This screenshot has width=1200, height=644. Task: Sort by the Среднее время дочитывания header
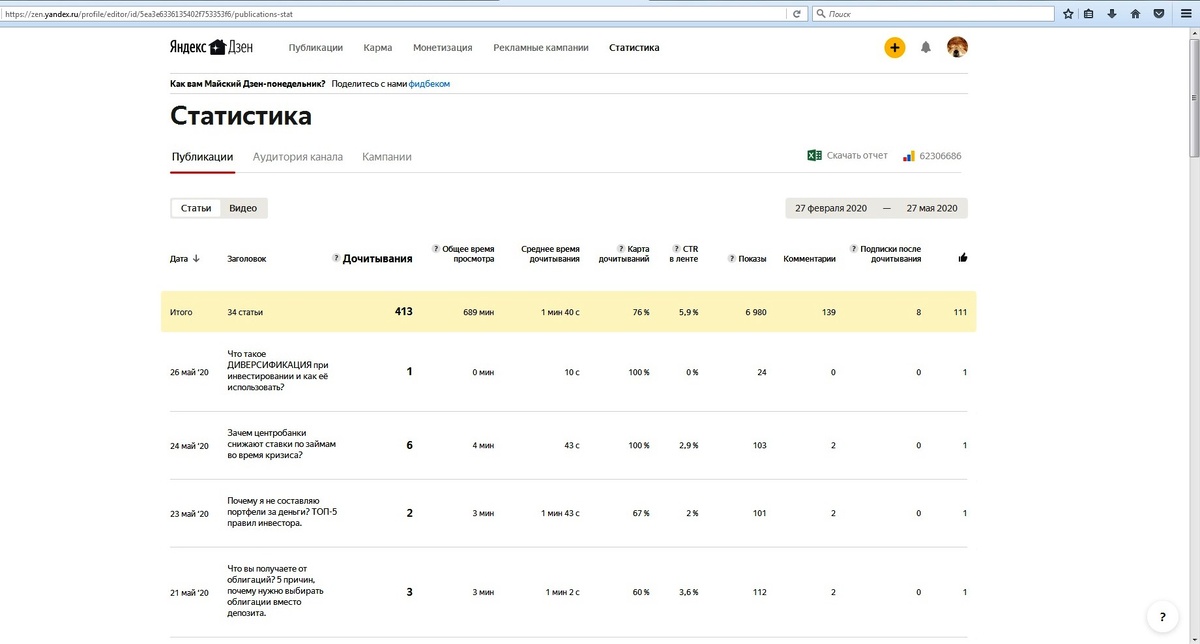click(550, 253)
